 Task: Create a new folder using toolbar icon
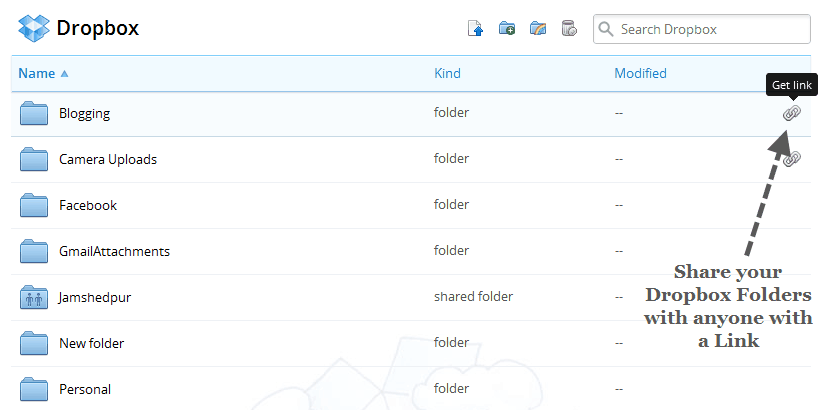507,29
